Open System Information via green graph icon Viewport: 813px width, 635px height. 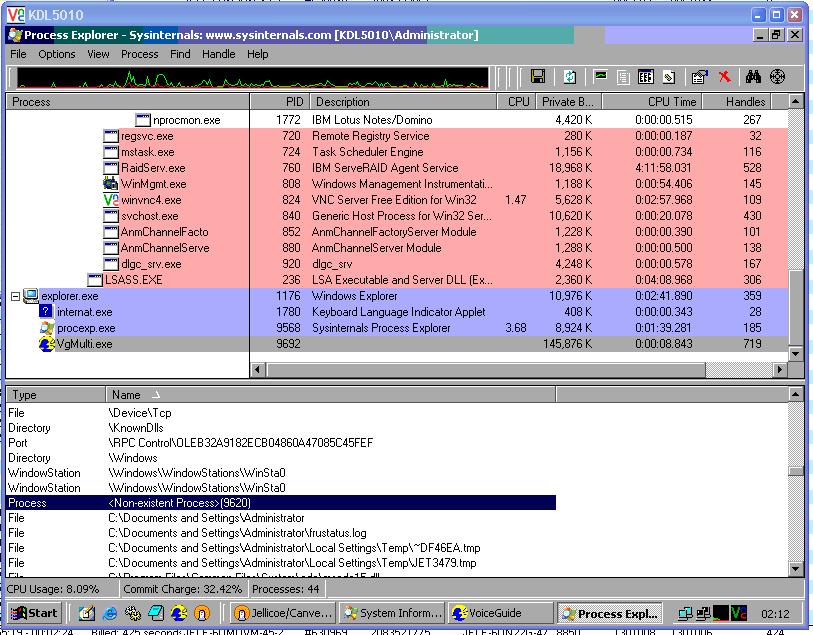(600, 77)
